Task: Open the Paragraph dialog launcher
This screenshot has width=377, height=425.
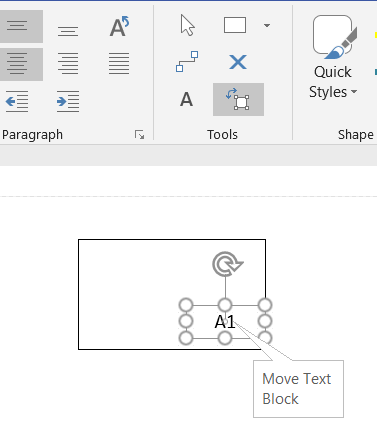Action: tap(139, 135)
